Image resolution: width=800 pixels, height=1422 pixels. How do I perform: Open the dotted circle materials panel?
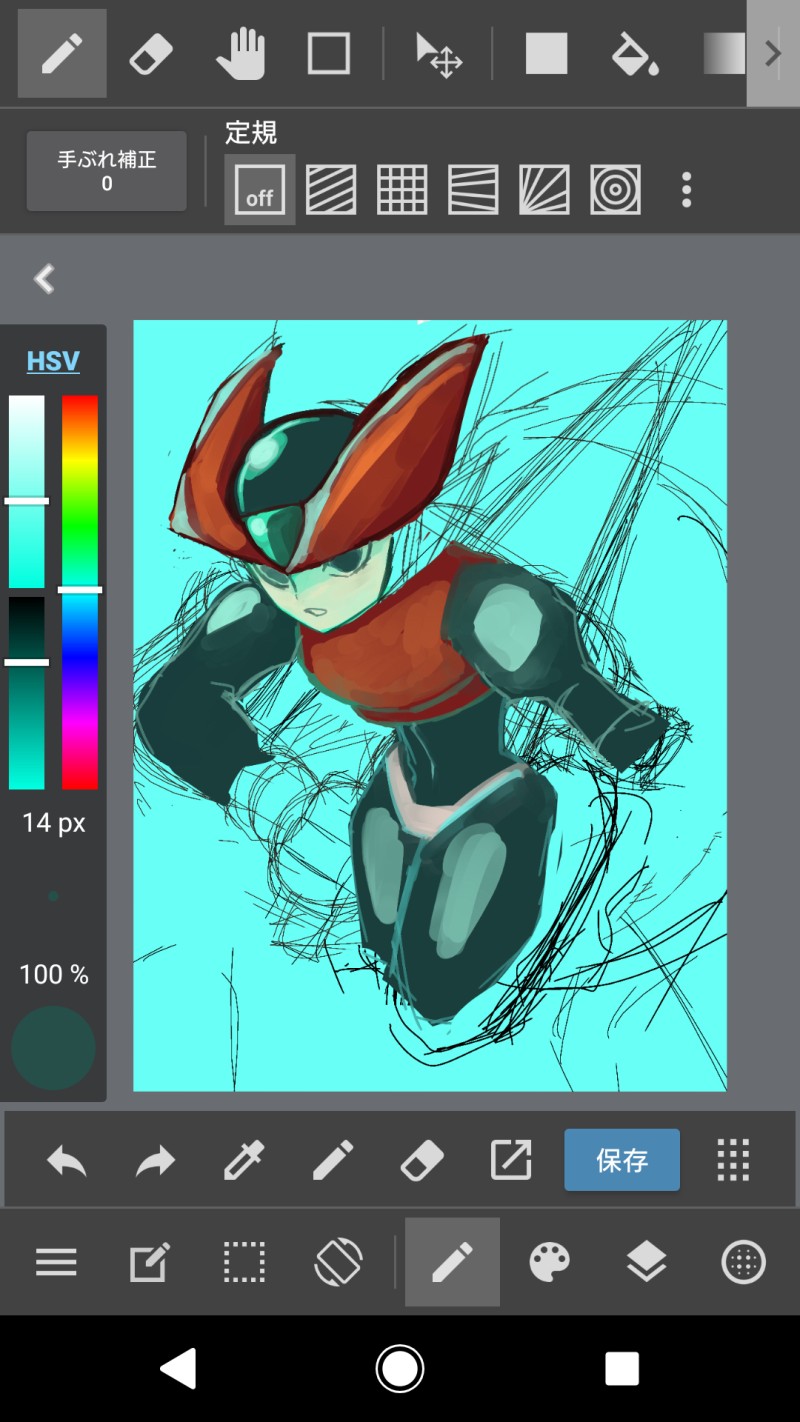pos(743,1262)
